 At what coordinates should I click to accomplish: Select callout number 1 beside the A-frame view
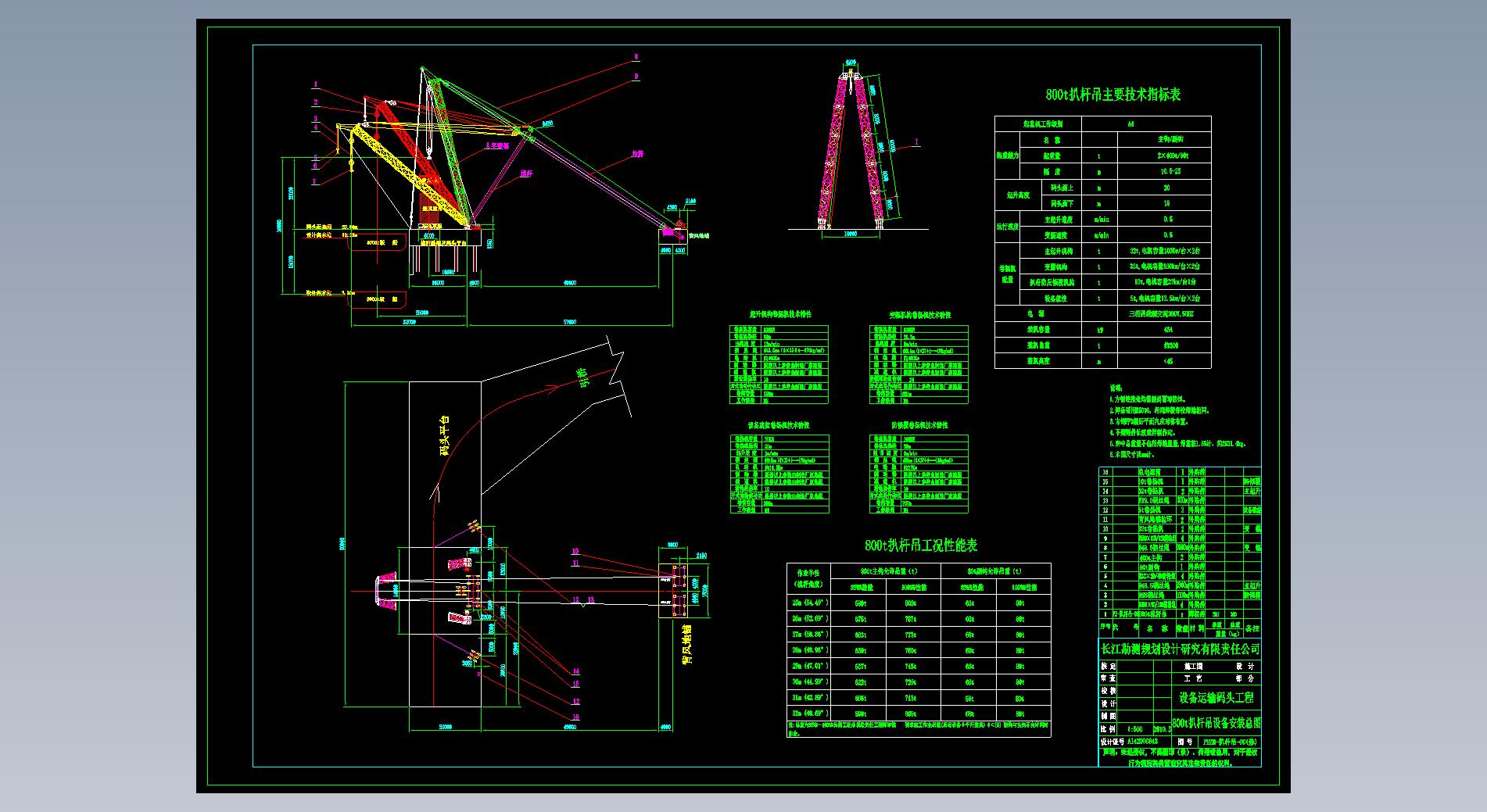click(917, 143)
